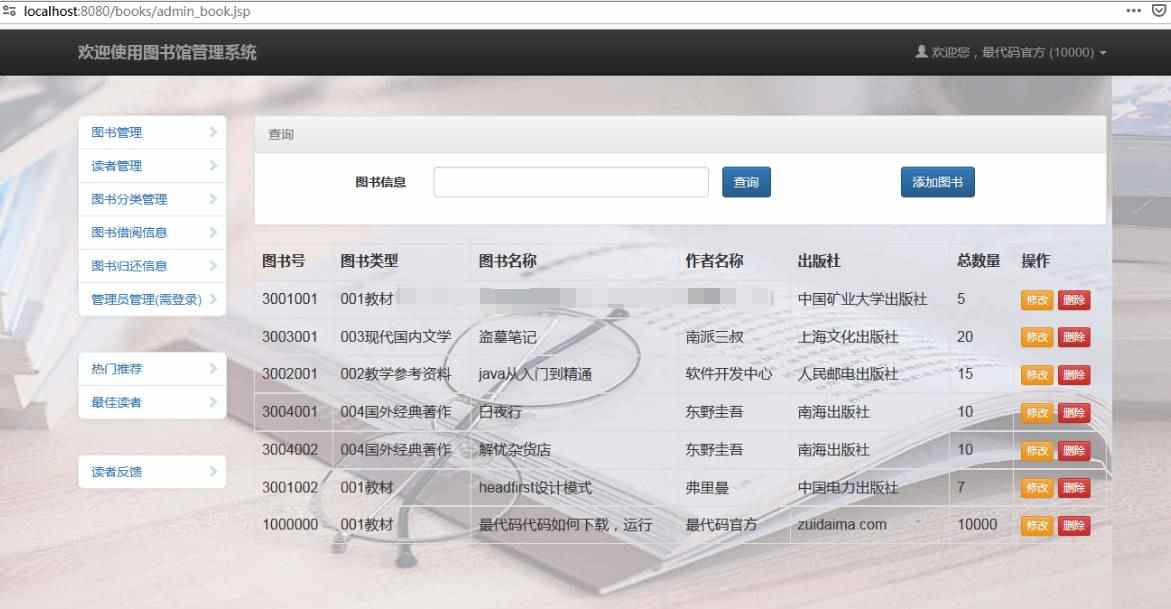Click the chevron arrow beside 读者管理
The width and height of the screenshot is (1171, 609).
213,165
